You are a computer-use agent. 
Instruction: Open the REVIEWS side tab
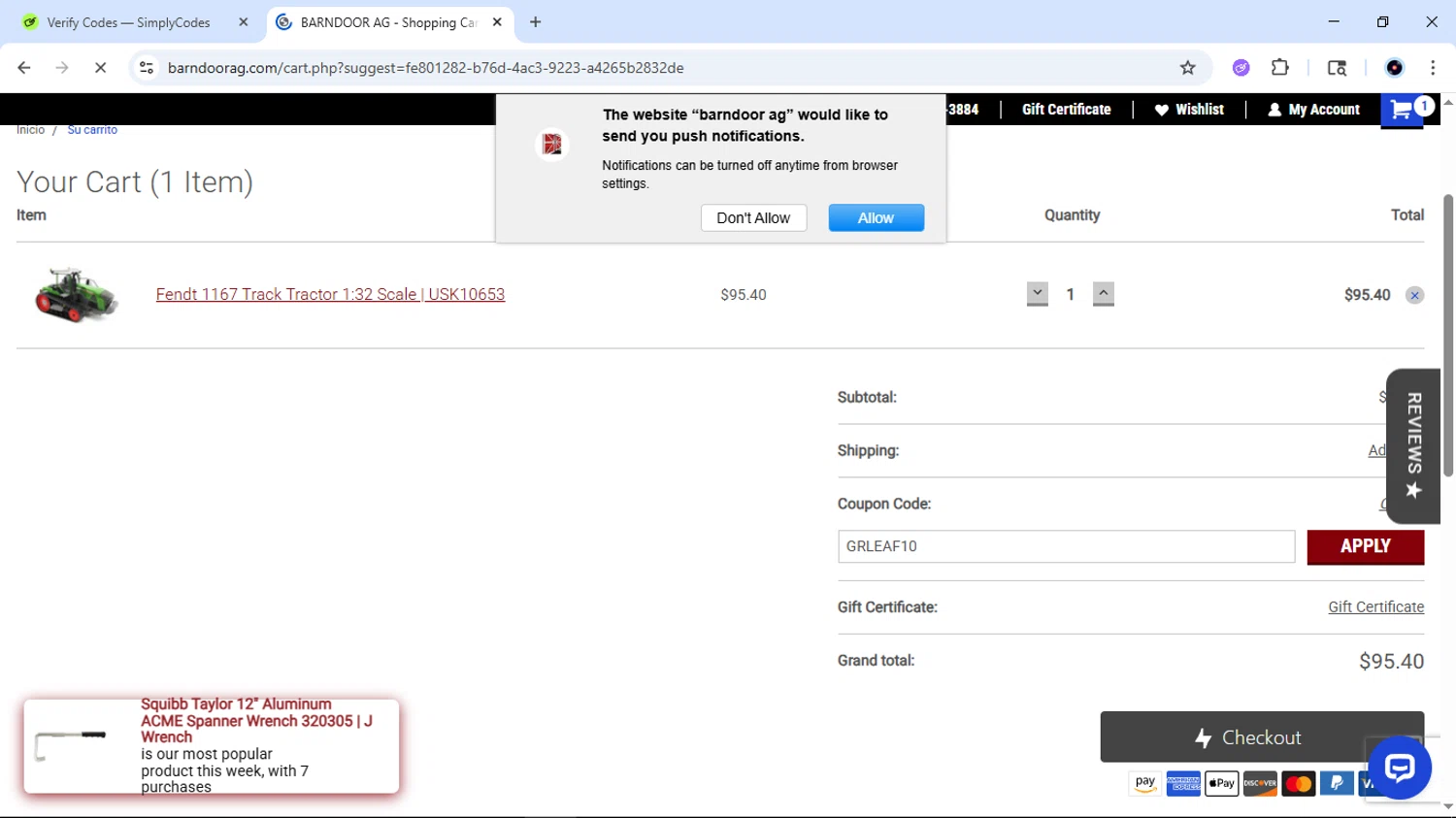click(1413, 446)
